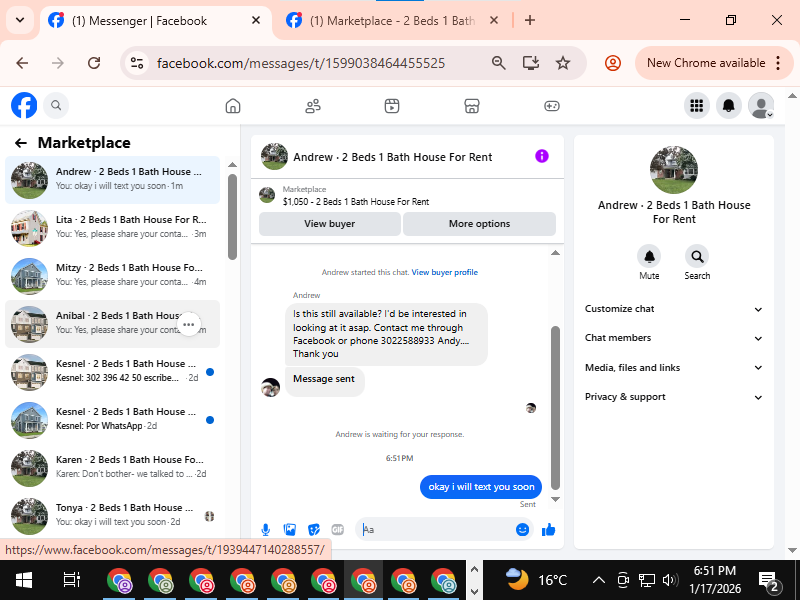800x600 pixels.
Task: Open View buyer profile link
Action: 444,272
